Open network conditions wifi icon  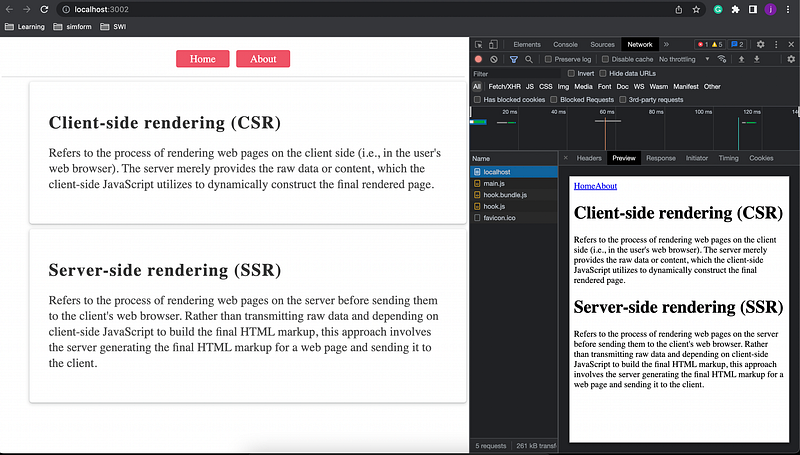(721, 59)
